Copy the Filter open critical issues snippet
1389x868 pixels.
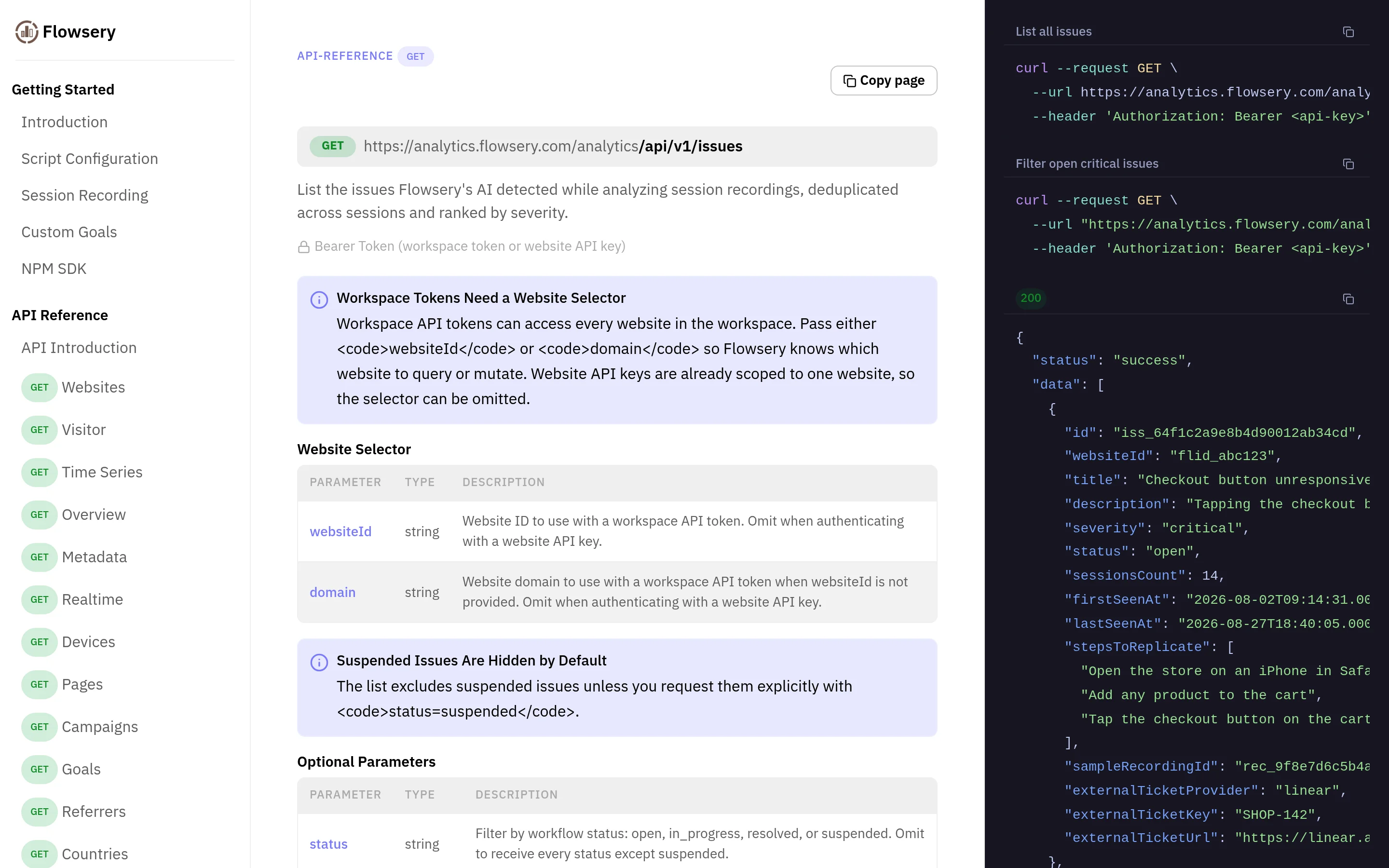click(1348, 164)
